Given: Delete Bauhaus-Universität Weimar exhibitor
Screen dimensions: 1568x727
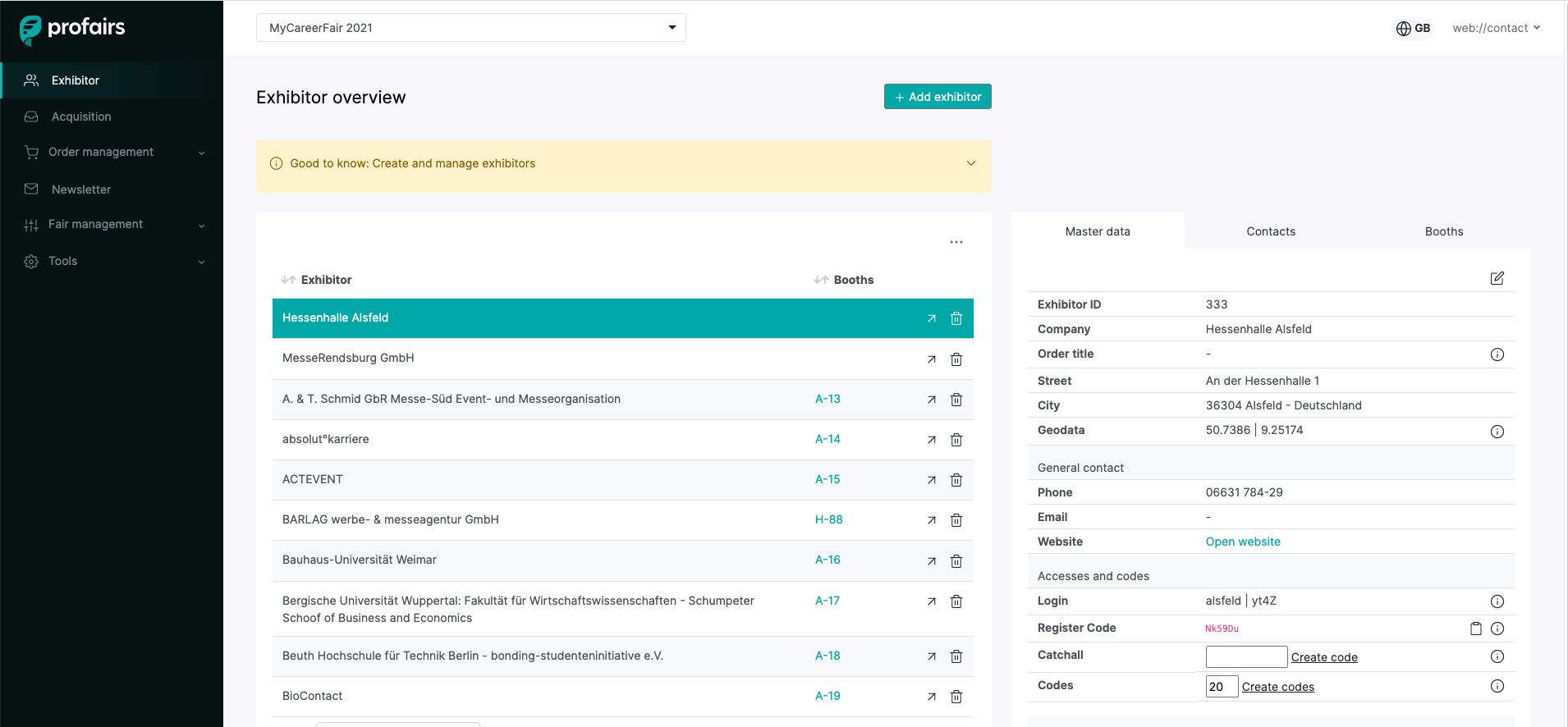Looking at the screenshot, I should click(956, 561).
